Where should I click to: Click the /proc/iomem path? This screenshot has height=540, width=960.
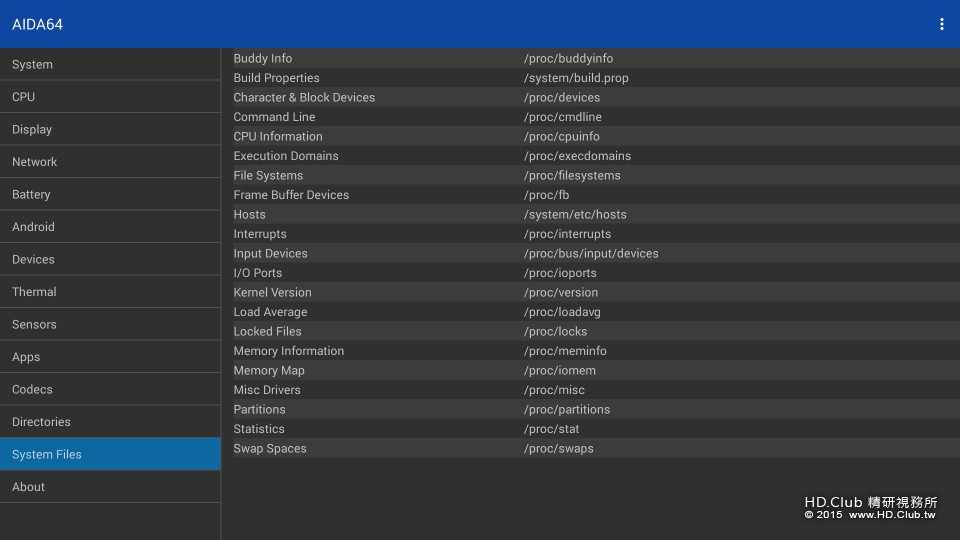(x=560, y=370)
